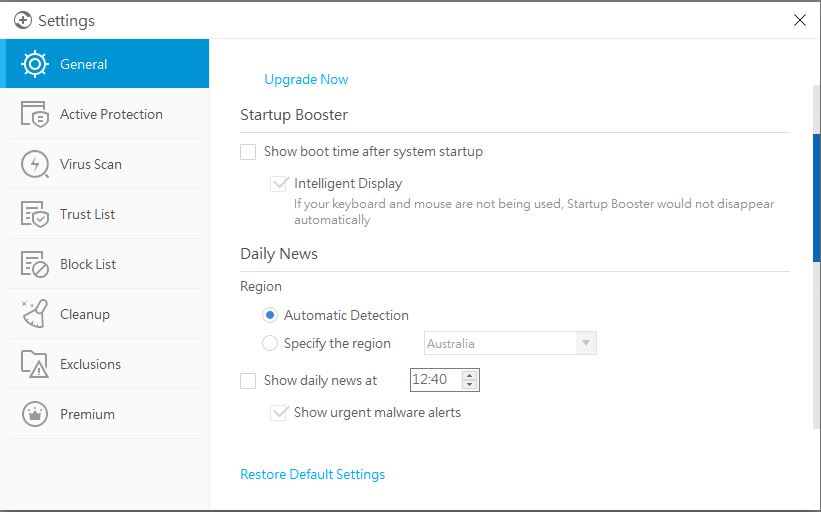Click the Premium crown icon
The height and width of the screenshot is (512, 821).
click(35, 414)
